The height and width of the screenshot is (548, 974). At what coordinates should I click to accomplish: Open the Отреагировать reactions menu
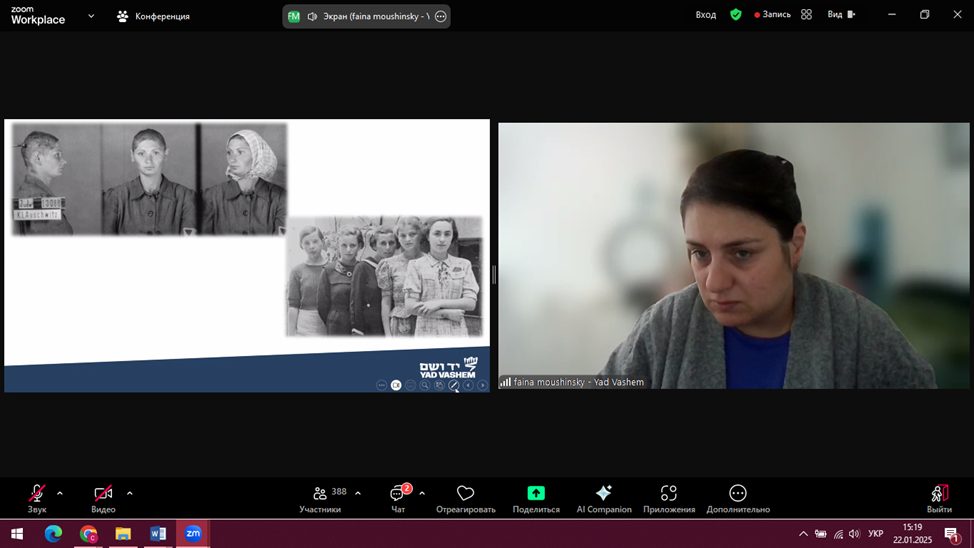point(465,498)
